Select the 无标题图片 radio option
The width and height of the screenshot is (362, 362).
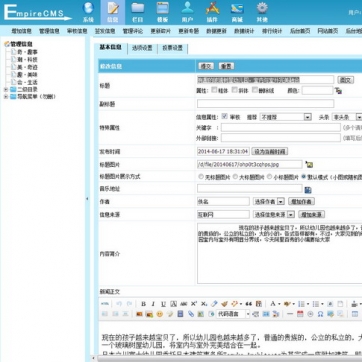(201, 177)
